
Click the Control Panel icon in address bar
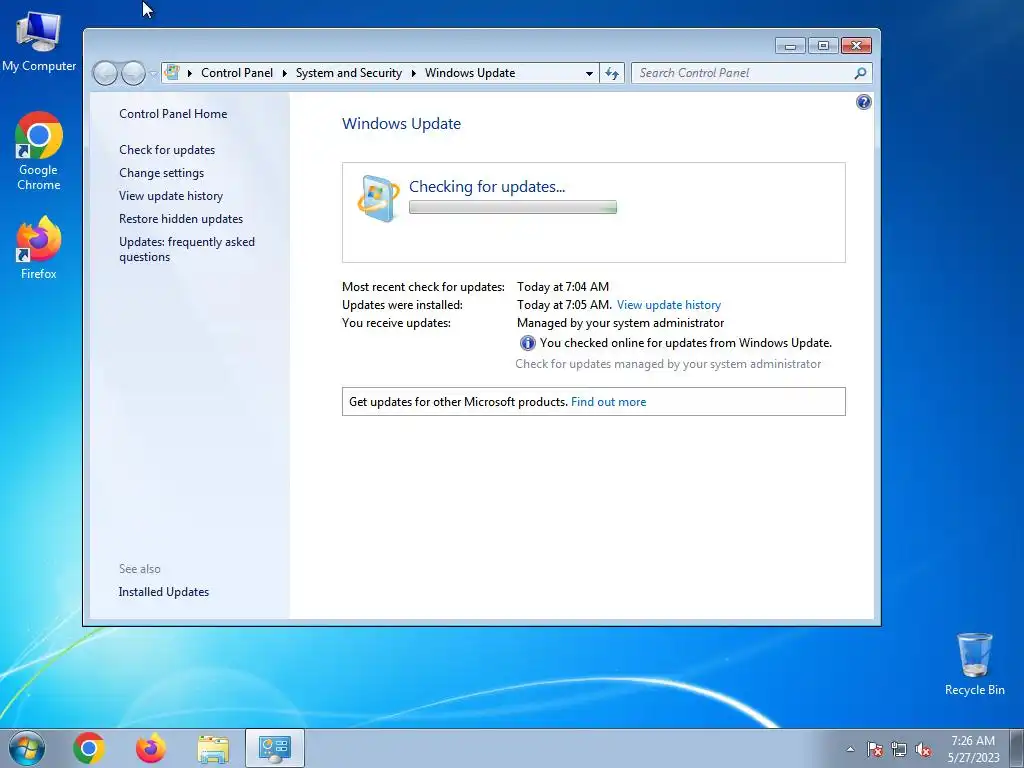coord(172,72)
